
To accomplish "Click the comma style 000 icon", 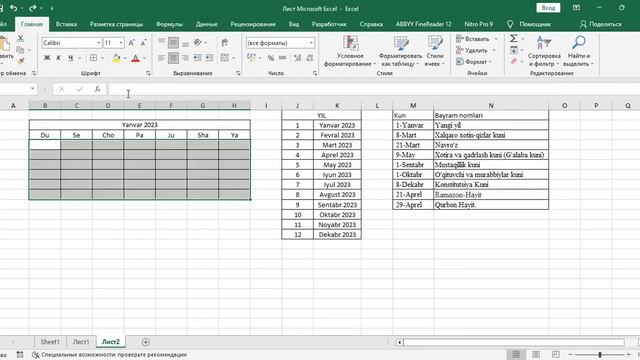I will [282, 58].
